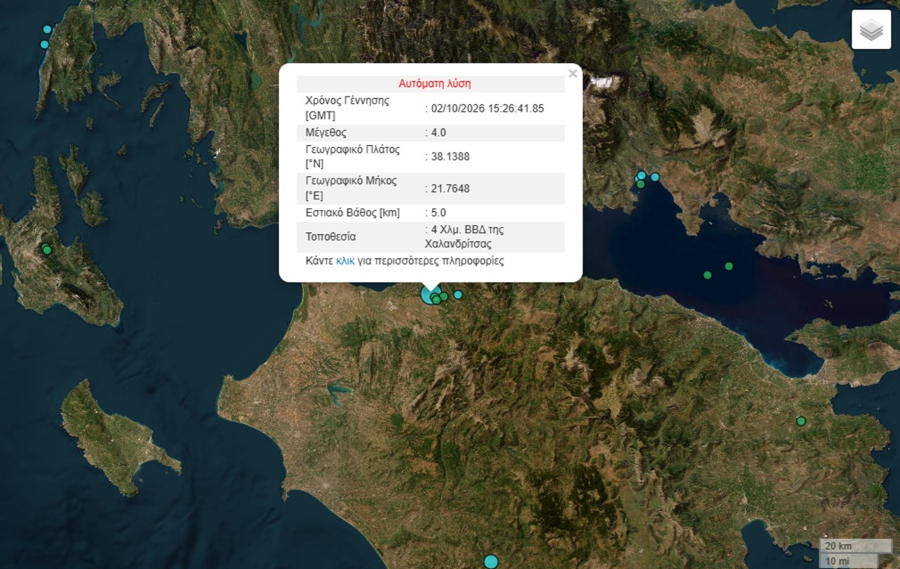Click the '20 km' scale bar

pos(855,545)
